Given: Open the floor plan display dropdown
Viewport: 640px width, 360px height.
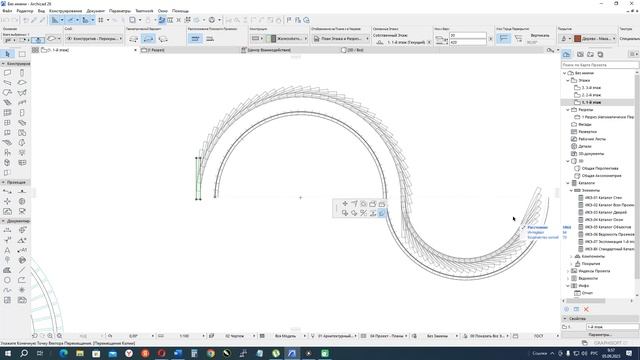Looking at the screenshot, I should (x=341, y=38).
